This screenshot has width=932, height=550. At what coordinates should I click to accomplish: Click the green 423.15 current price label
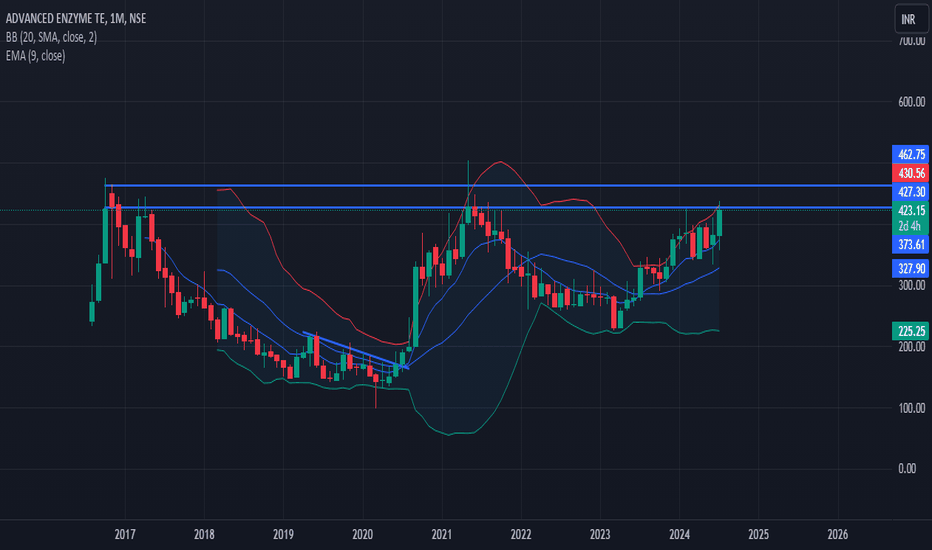click(x=911, y=210)
